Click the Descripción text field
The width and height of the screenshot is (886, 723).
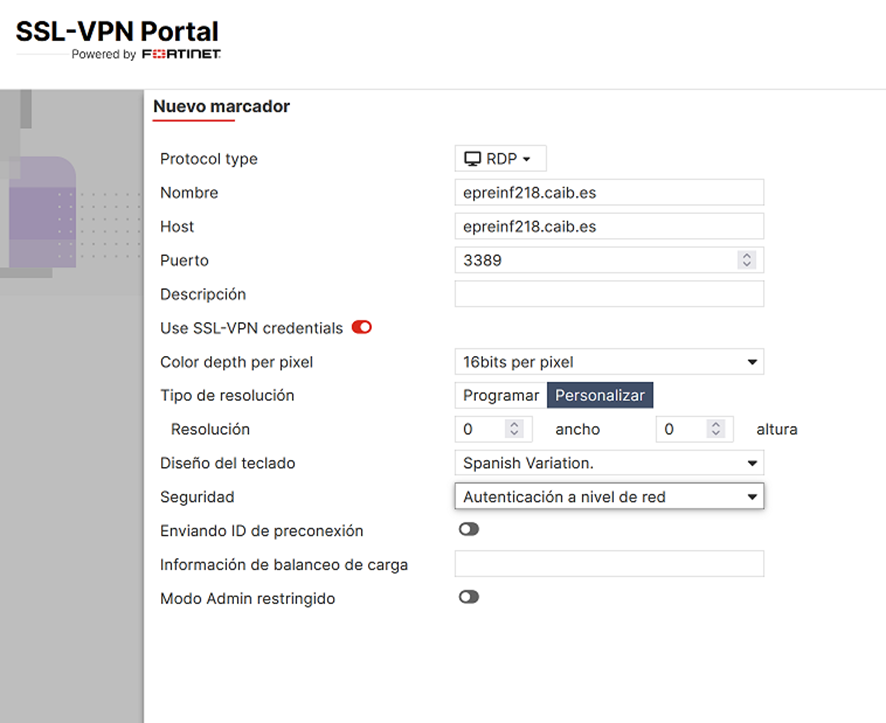tap(608, 295)
